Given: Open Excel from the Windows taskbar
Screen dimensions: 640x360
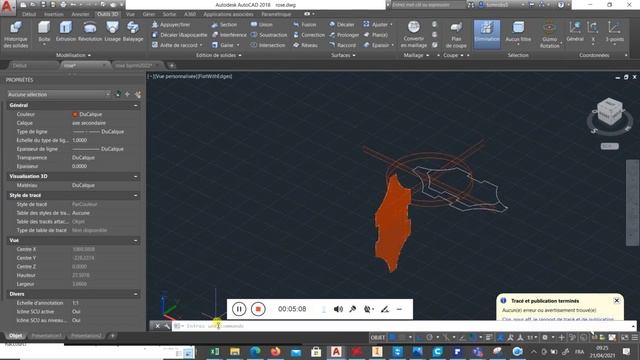Looking at the screenshot, I should (214, 351).
